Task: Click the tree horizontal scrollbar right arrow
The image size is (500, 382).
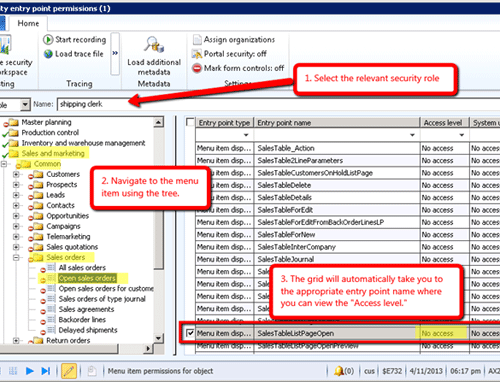Action: pyautogui.click(x=148, y=349)
